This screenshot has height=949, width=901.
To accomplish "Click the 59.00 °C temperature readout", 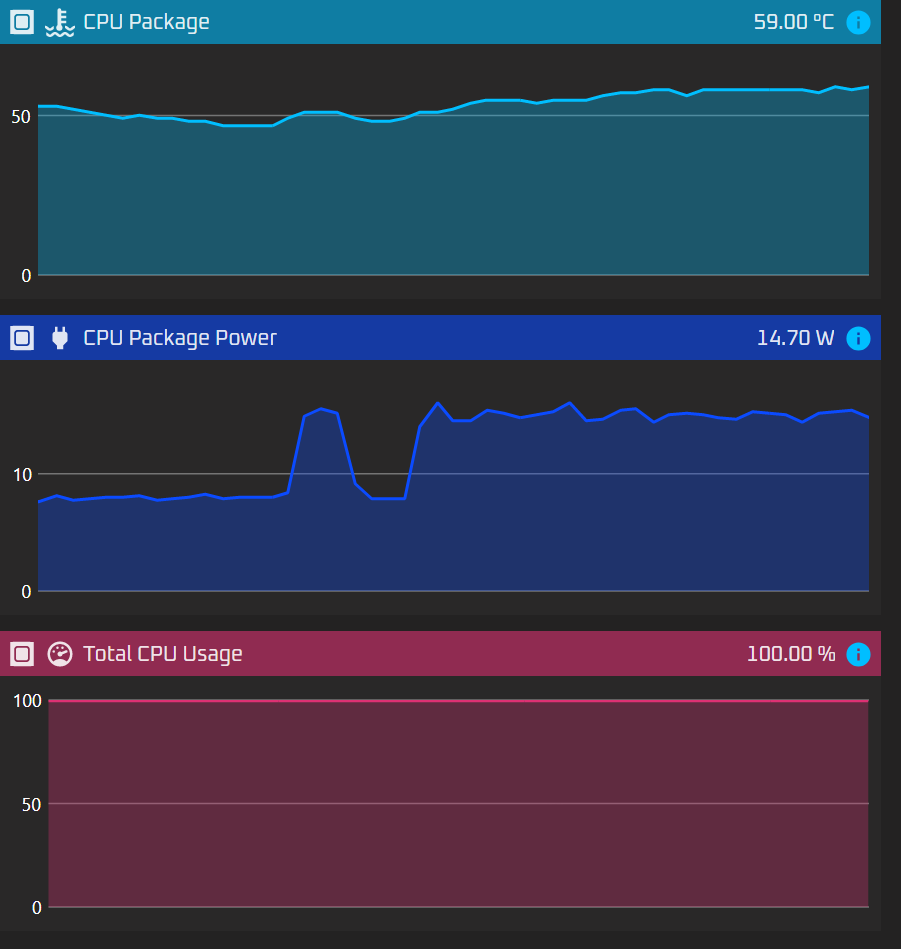I will click(793, 22).
